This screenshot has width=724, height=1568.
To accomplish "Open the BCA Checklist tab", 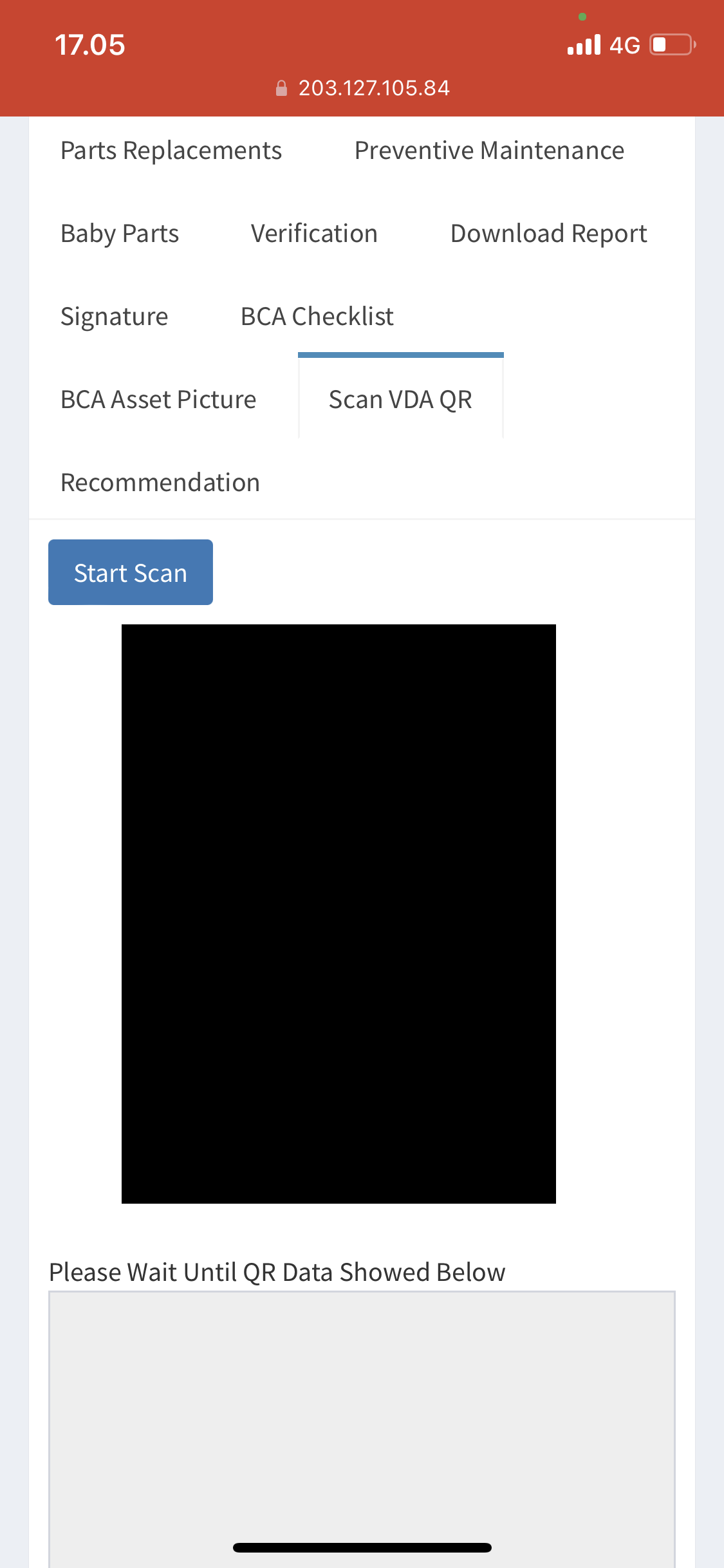I will [x=317, y=317].
